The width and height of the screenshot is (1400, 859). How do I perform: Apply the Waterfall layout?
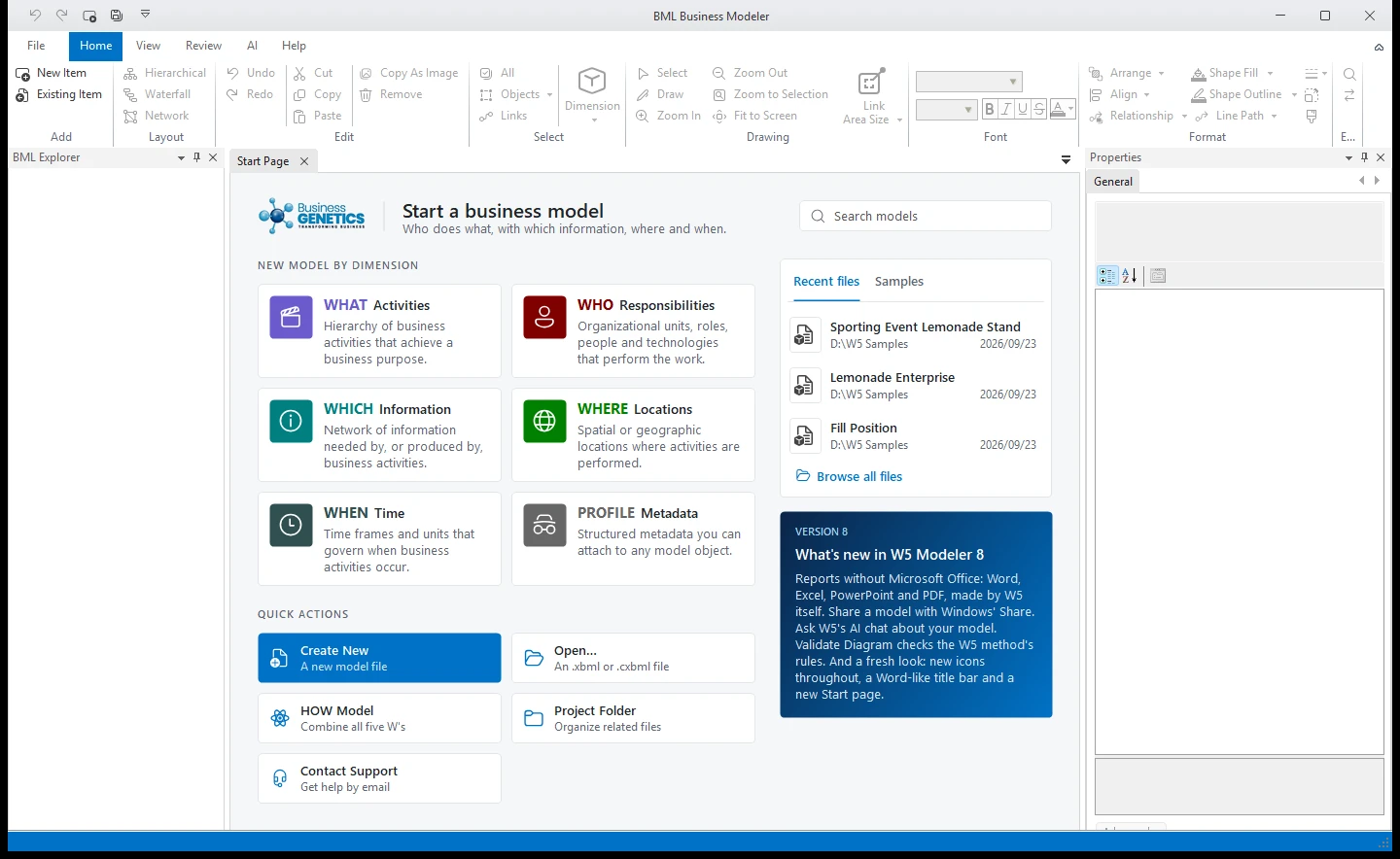point(157,94)
